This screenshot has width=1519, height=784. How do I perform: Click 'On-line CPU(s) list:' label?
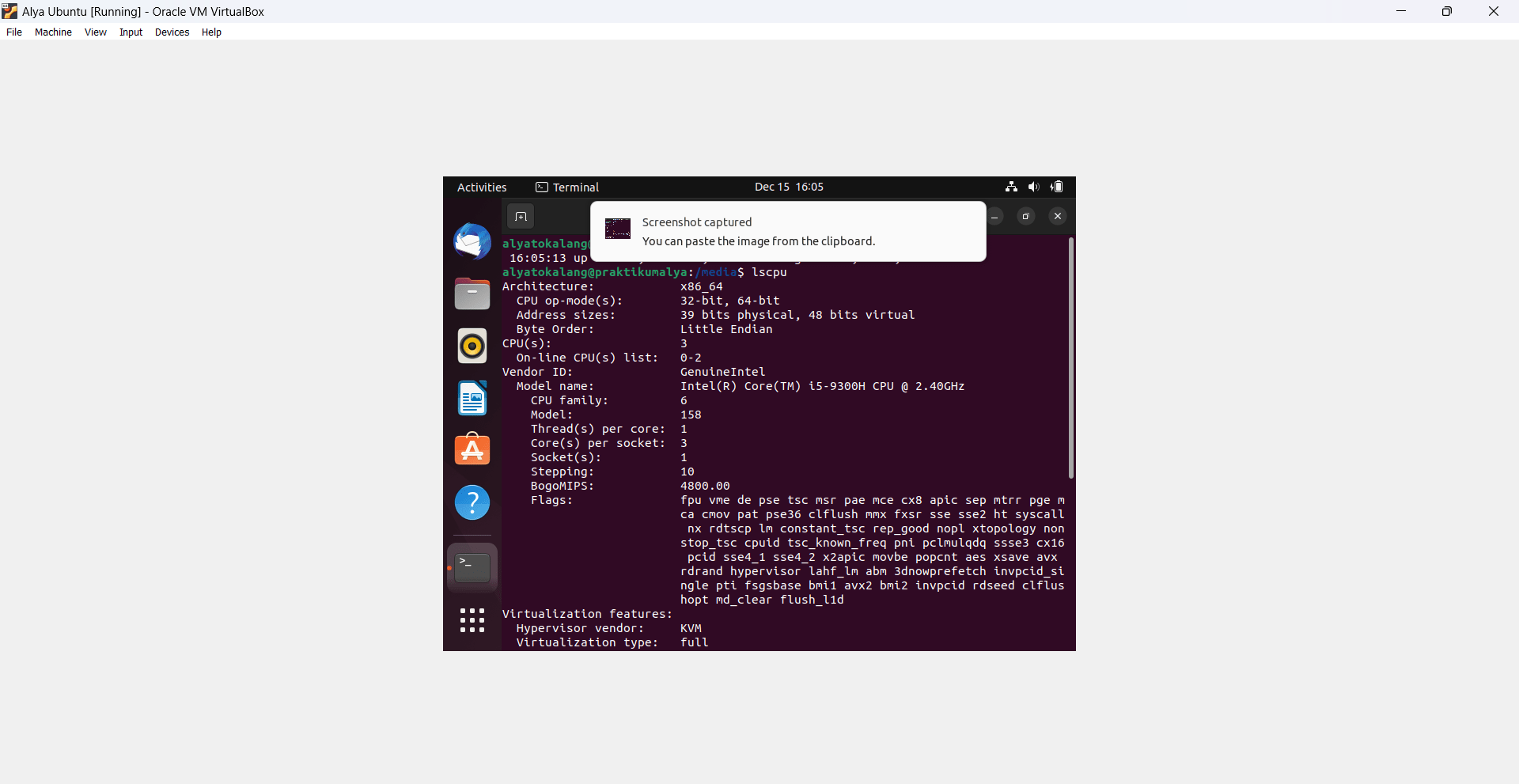[587, 358]
